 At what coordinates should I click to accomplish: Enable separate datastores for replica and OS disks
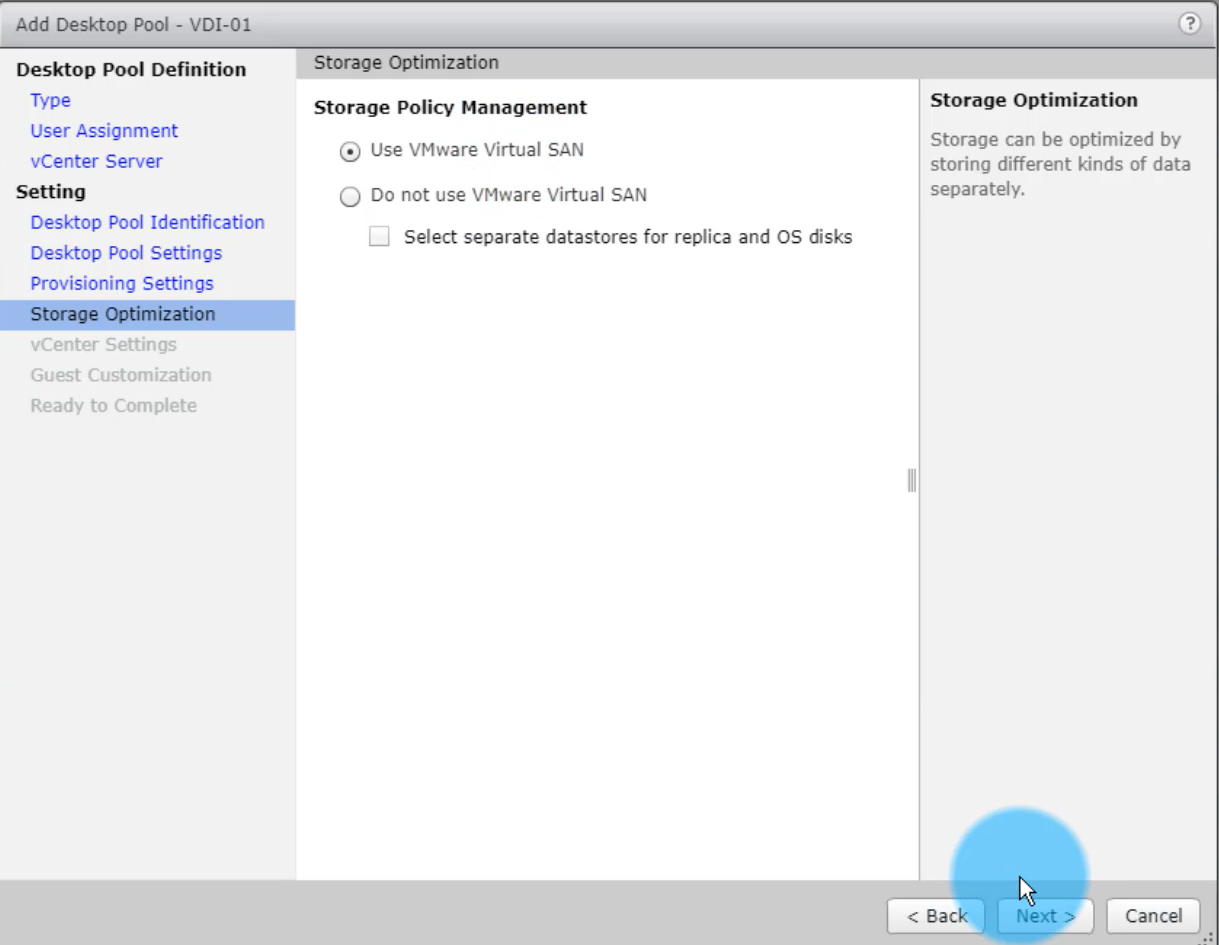click(x=379, y=238)
